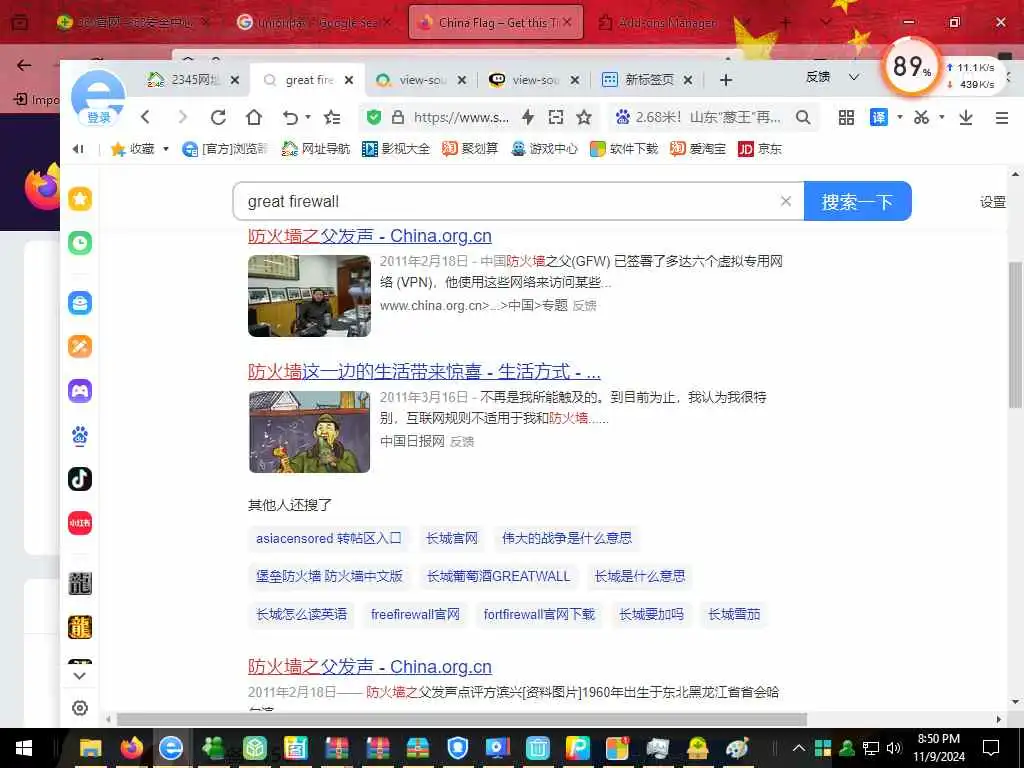Switch to the 新标签页 tab
The image size is (1024, 768).
click(x=647, y=80)
